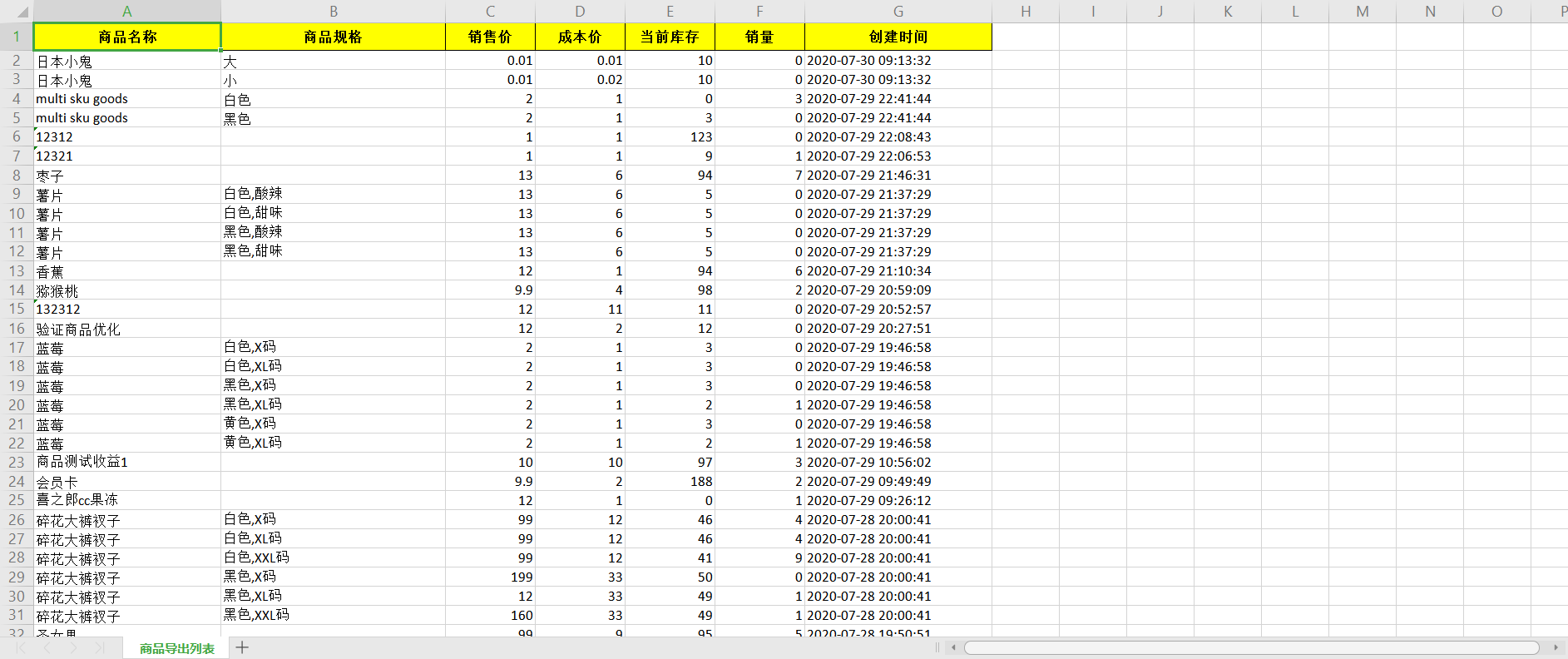Select row 8 header
Screen dimensions: 1568x659
click(x=17, y=175)
